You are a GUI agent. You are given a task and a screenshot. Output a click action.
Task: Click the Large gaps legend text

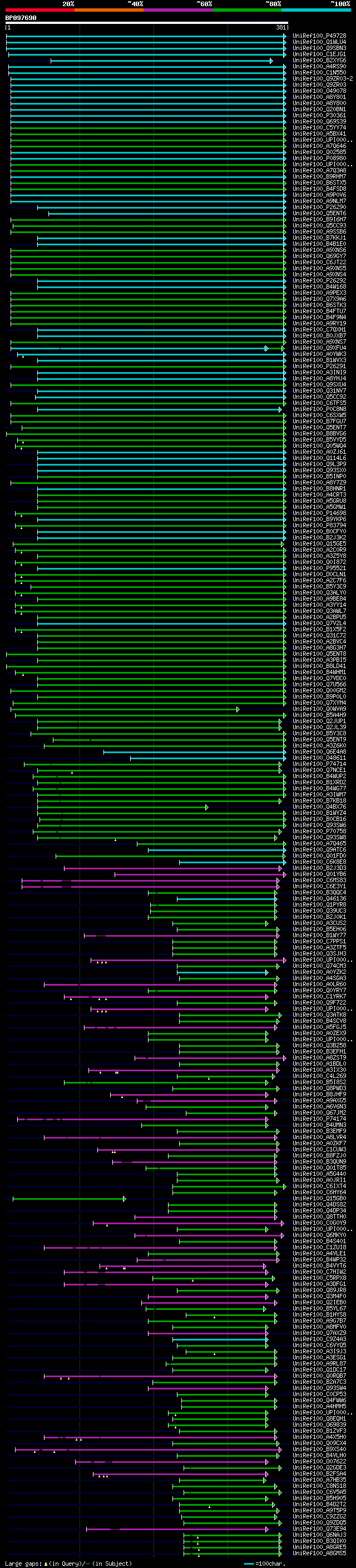pos(68,1564)
